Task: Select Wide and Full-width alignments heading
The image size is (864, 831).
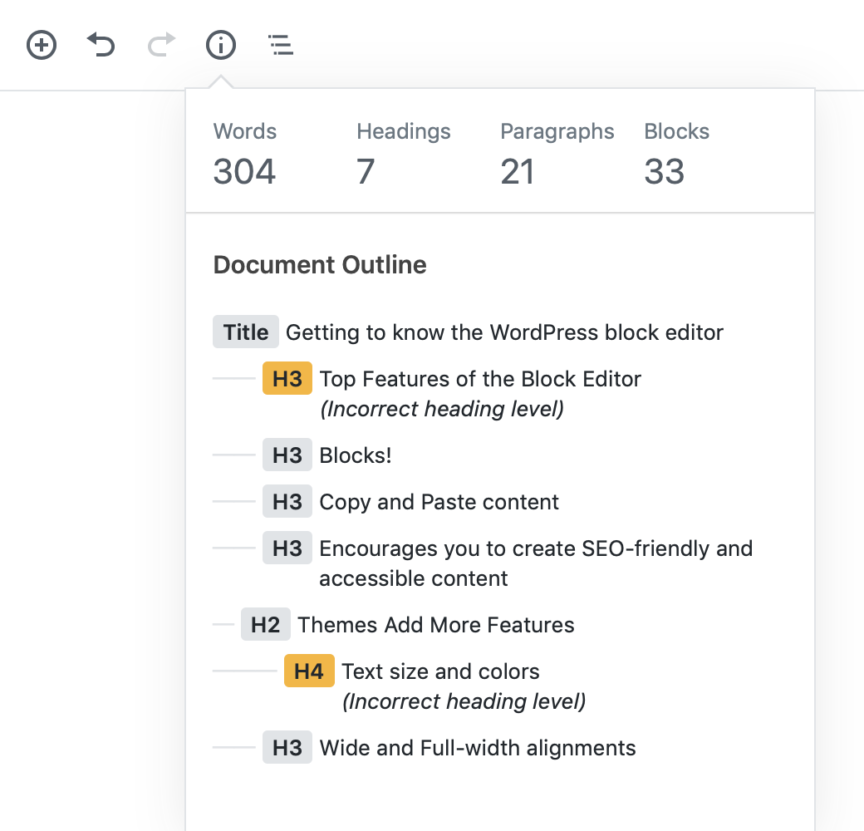Action: coord(478,748)
